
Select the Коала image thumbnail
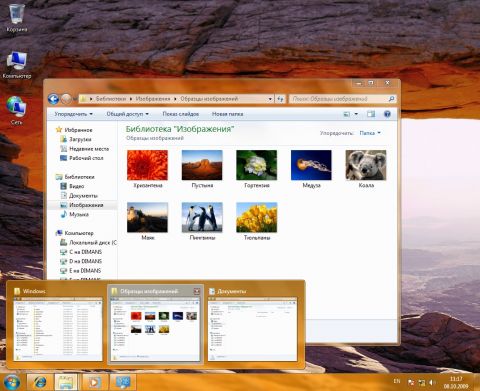pyautogui.click(x=366, y=169)
